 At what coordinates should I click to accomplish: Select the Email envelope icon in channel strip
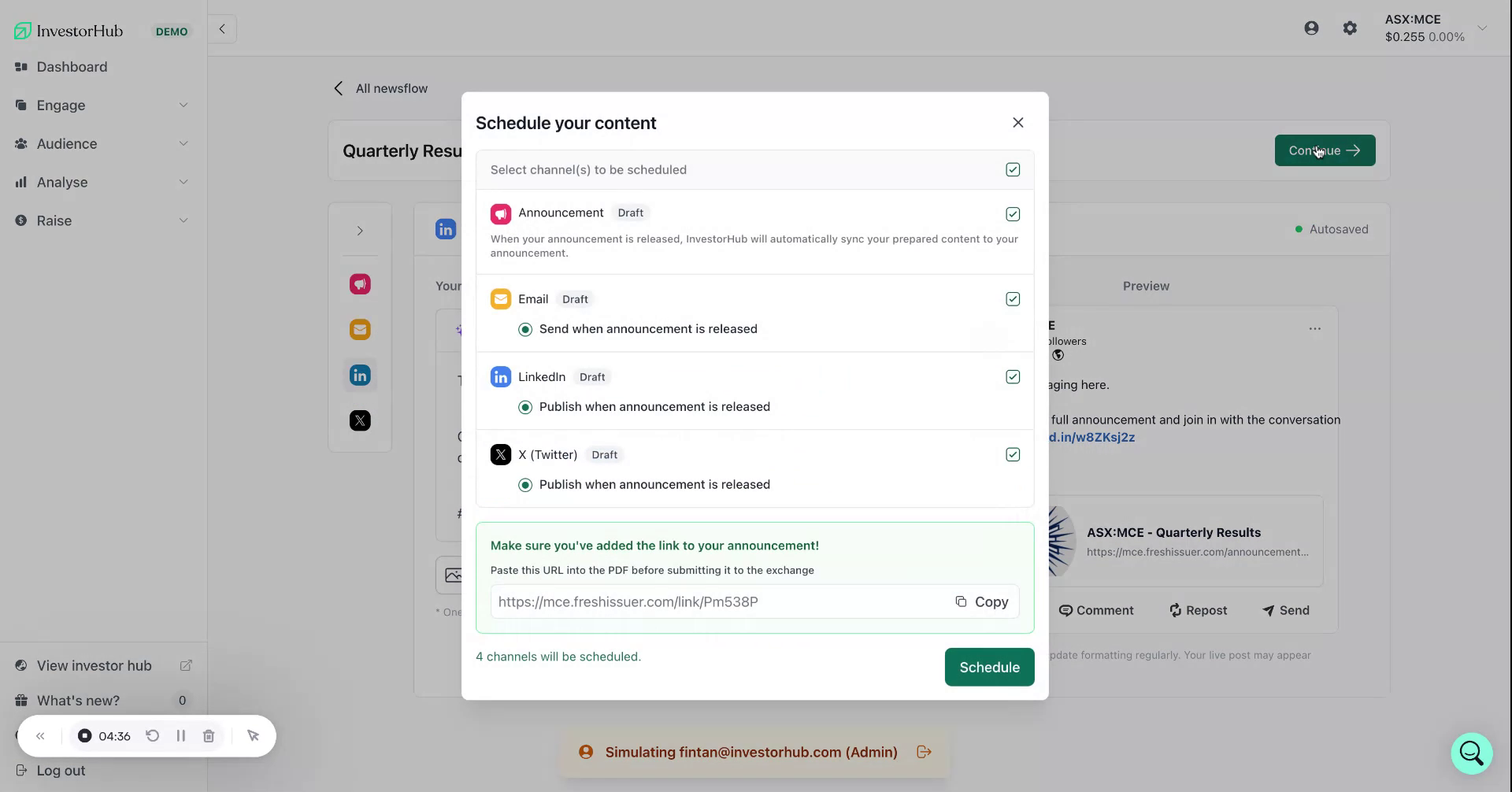point(360,329)
